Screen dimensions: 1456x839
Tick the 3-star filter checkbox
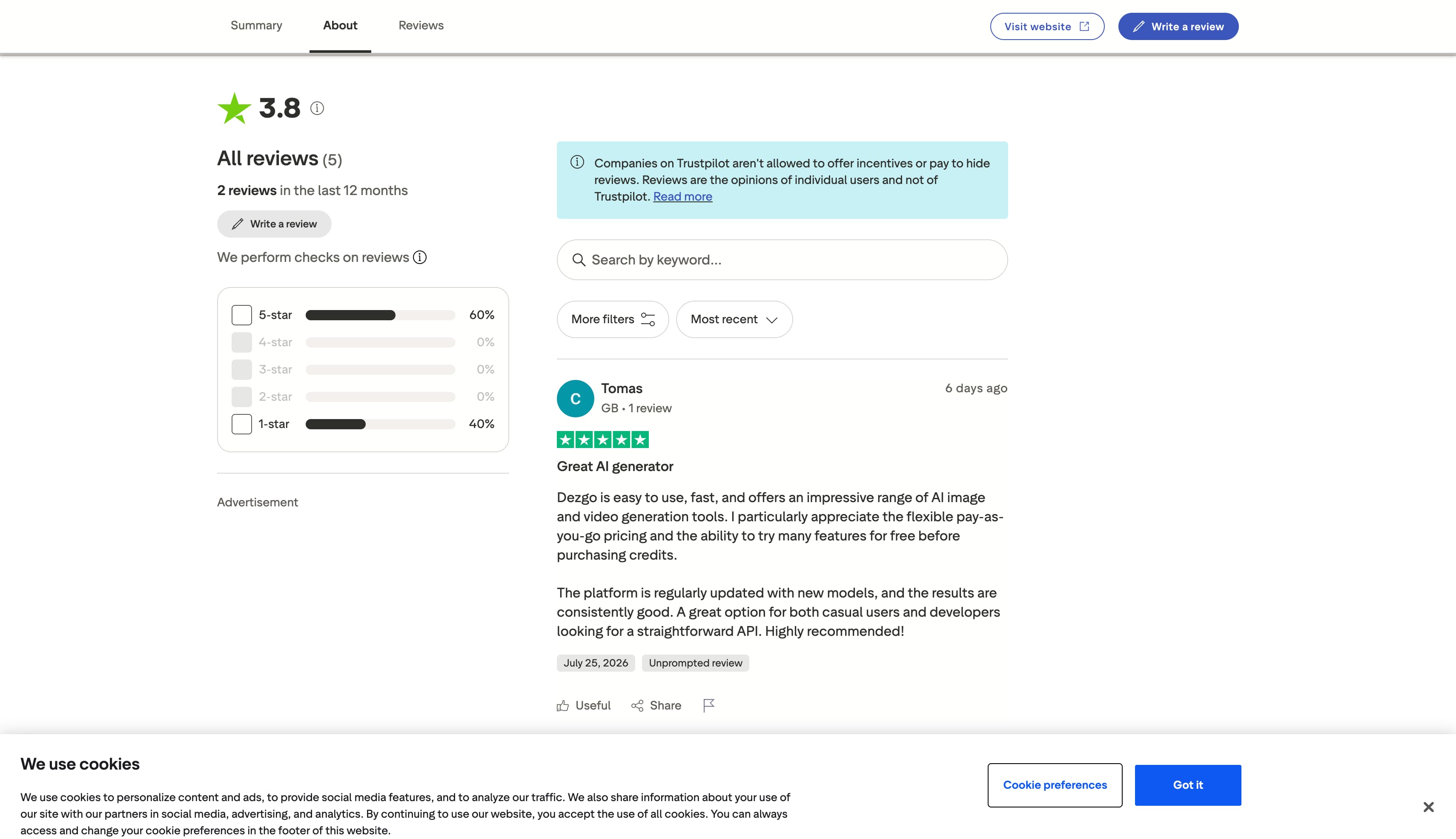[242, 369]
